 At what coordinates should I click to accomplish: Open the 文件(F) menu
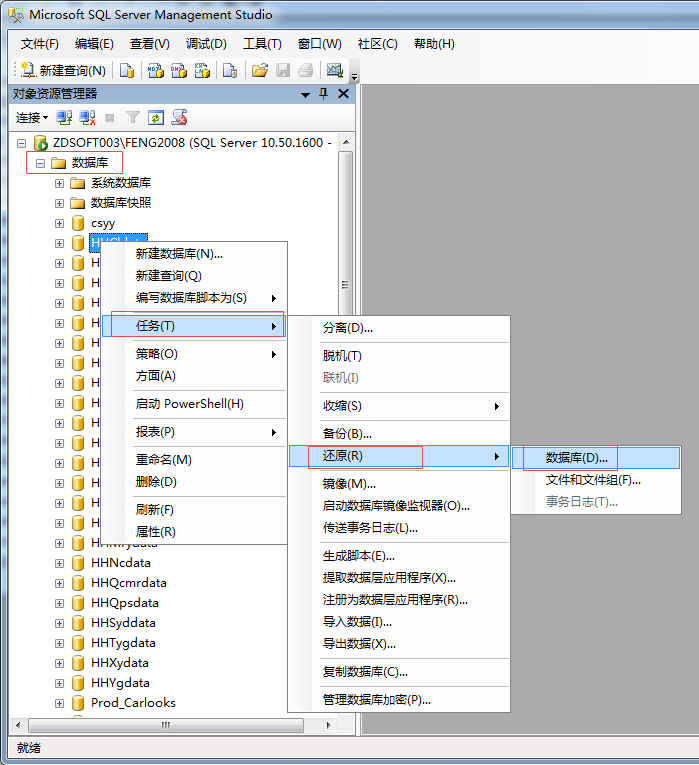[40, 44]
